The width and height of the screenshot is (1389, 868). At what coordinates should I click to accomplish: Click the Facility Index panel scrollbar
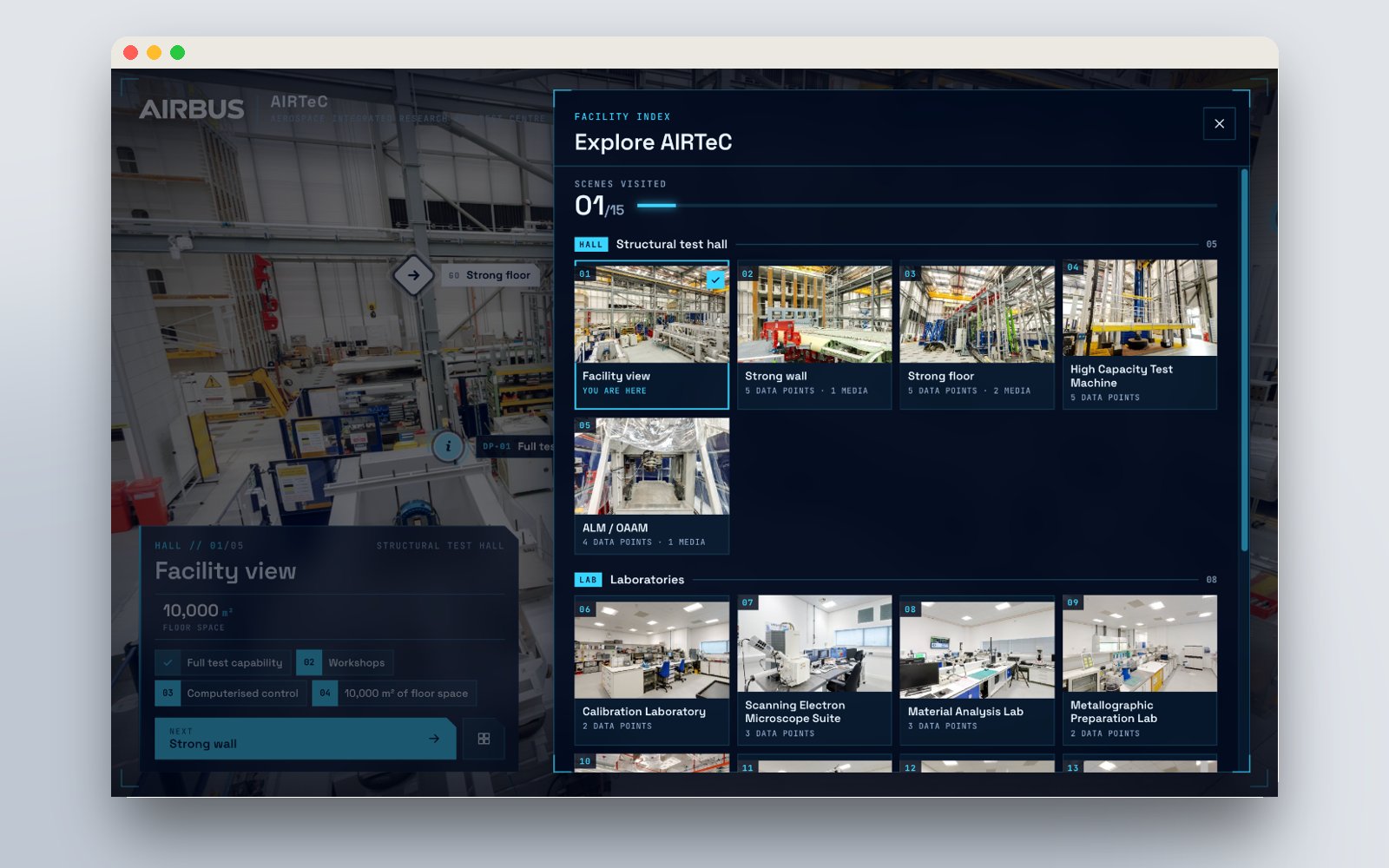(x=1244, y=360)
